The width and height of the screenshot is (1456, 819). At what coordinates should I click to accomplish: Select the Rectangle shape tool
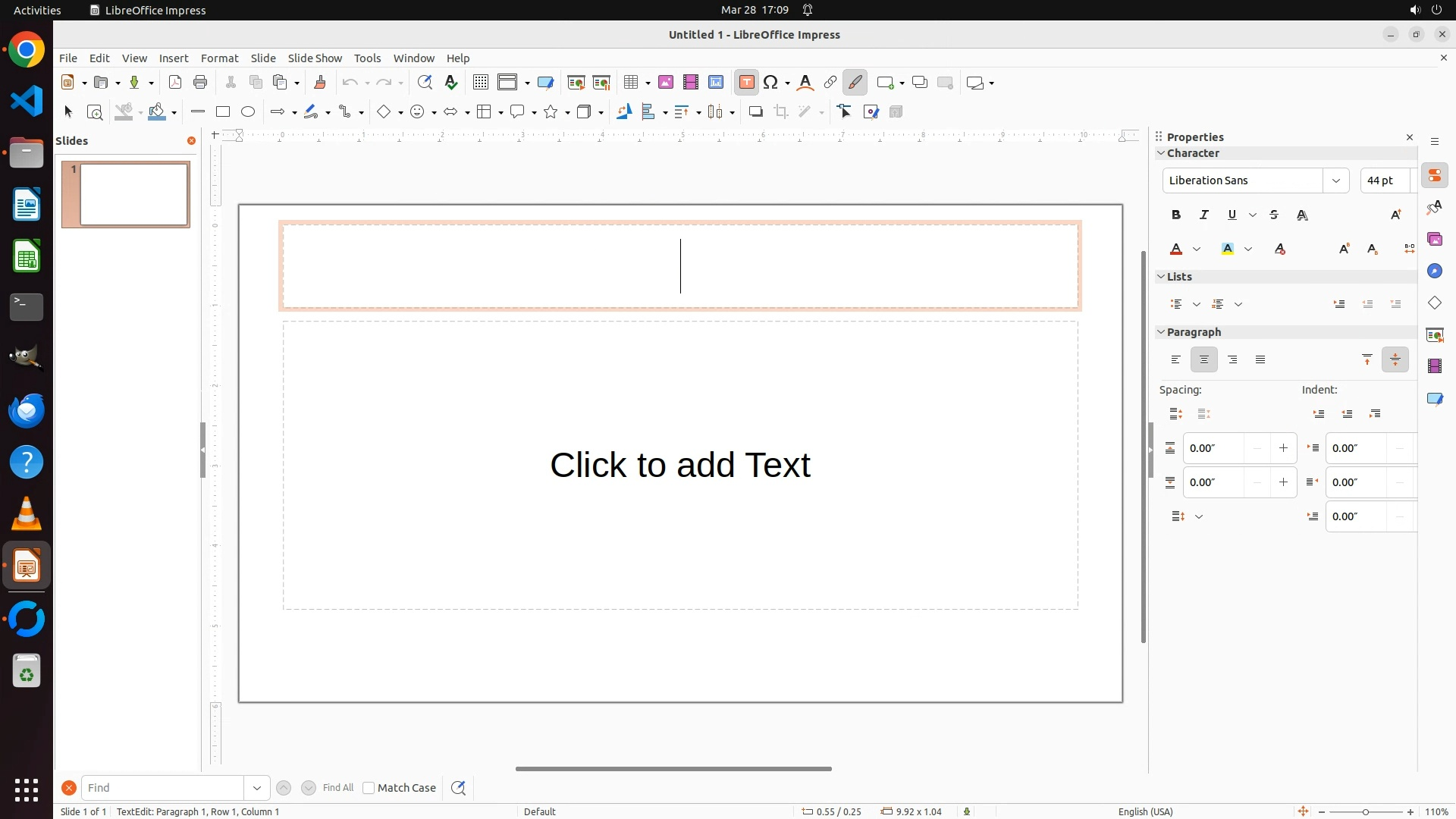pyautogui.click(x=223, y=112)
